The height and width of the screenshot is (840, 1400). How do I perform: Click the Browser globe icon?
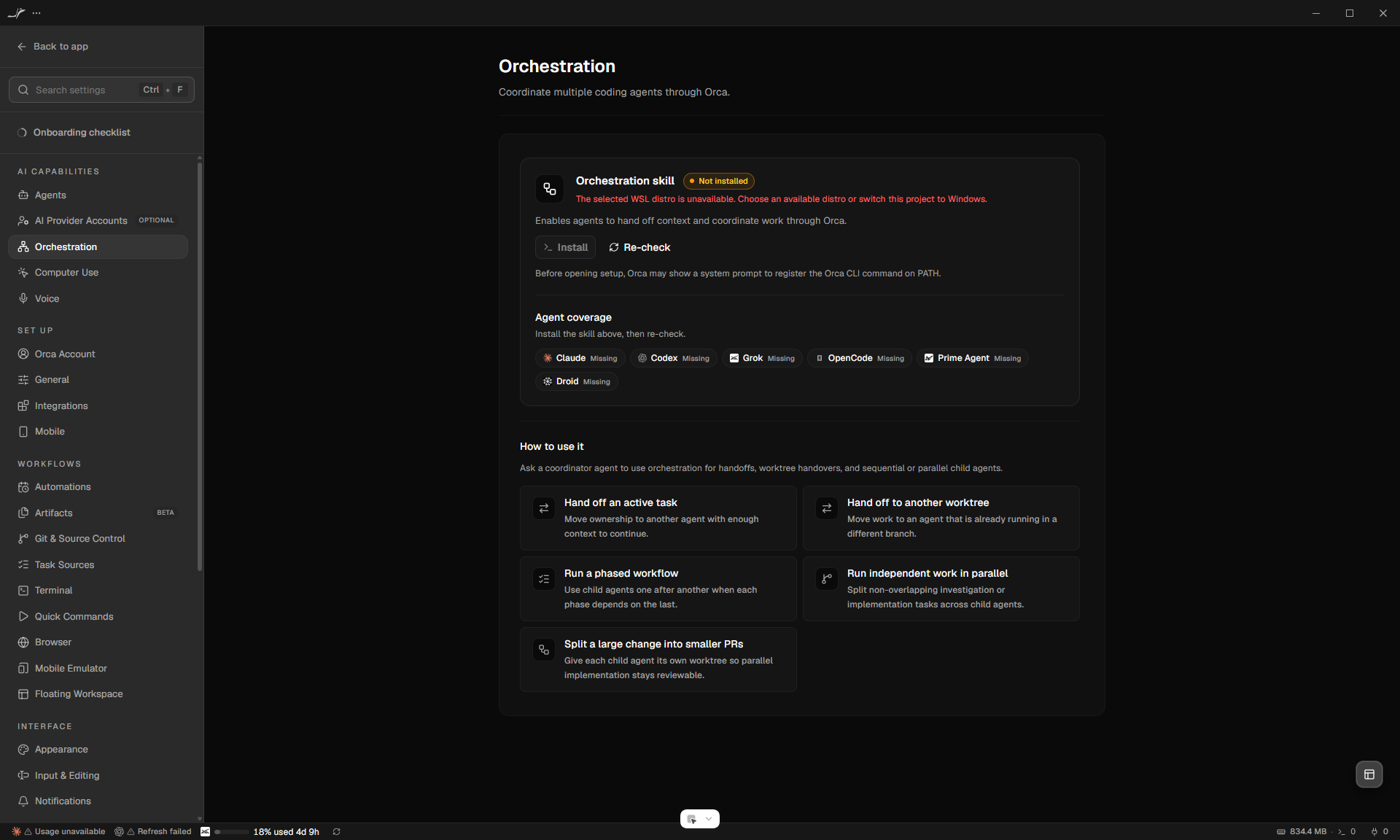coord(23,642)
